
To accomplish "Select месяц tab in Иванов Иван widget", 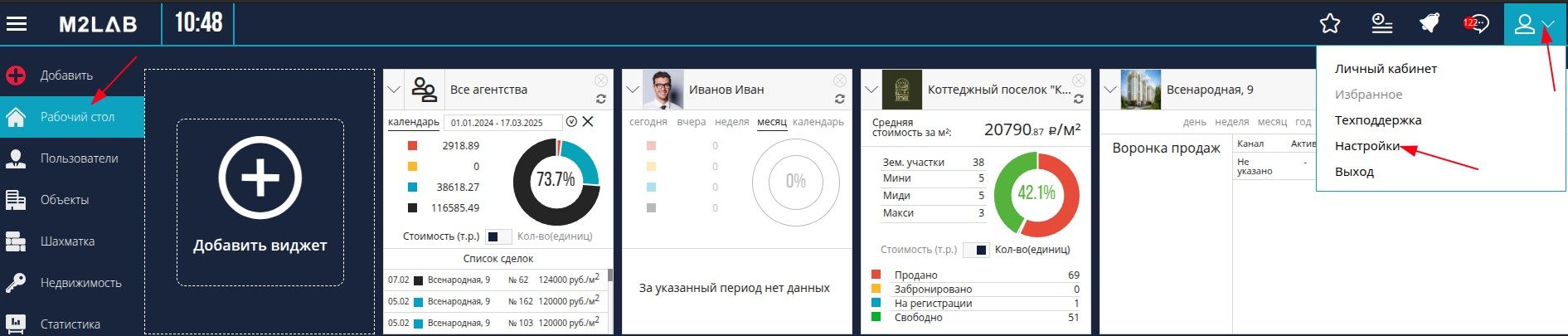I will [x=772, y=122].
